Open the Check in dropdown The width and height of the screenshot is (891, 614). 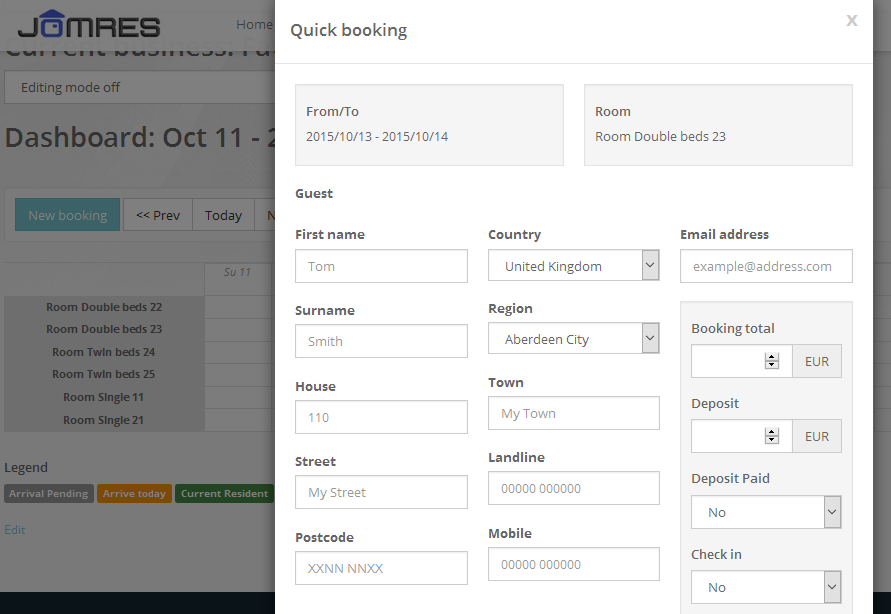click(765, 587)
